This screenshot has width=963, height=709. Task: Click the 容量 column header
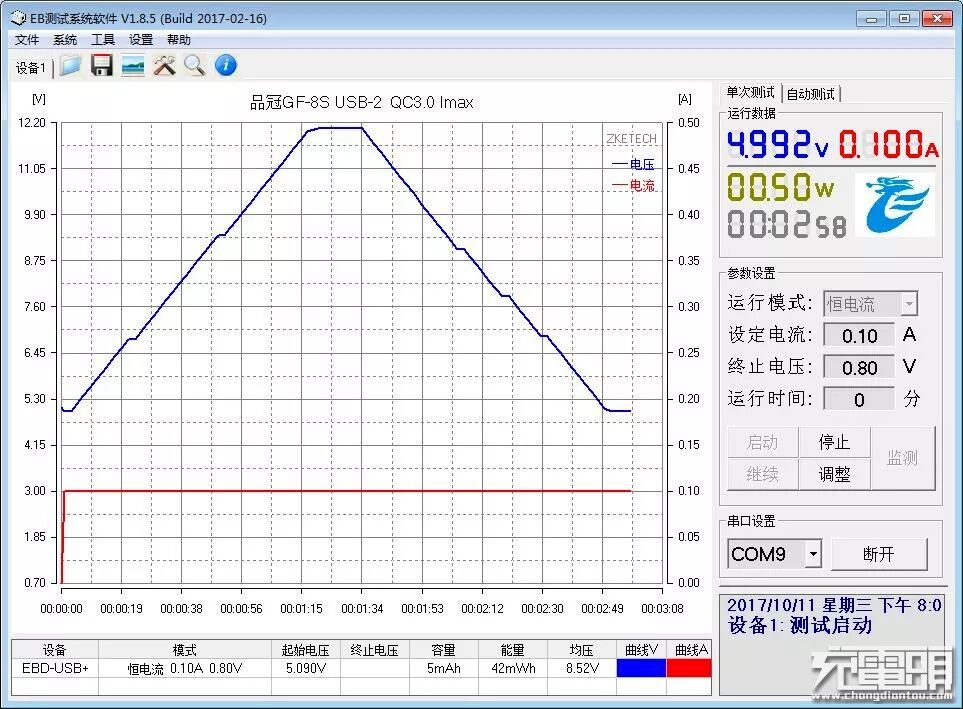443,650
